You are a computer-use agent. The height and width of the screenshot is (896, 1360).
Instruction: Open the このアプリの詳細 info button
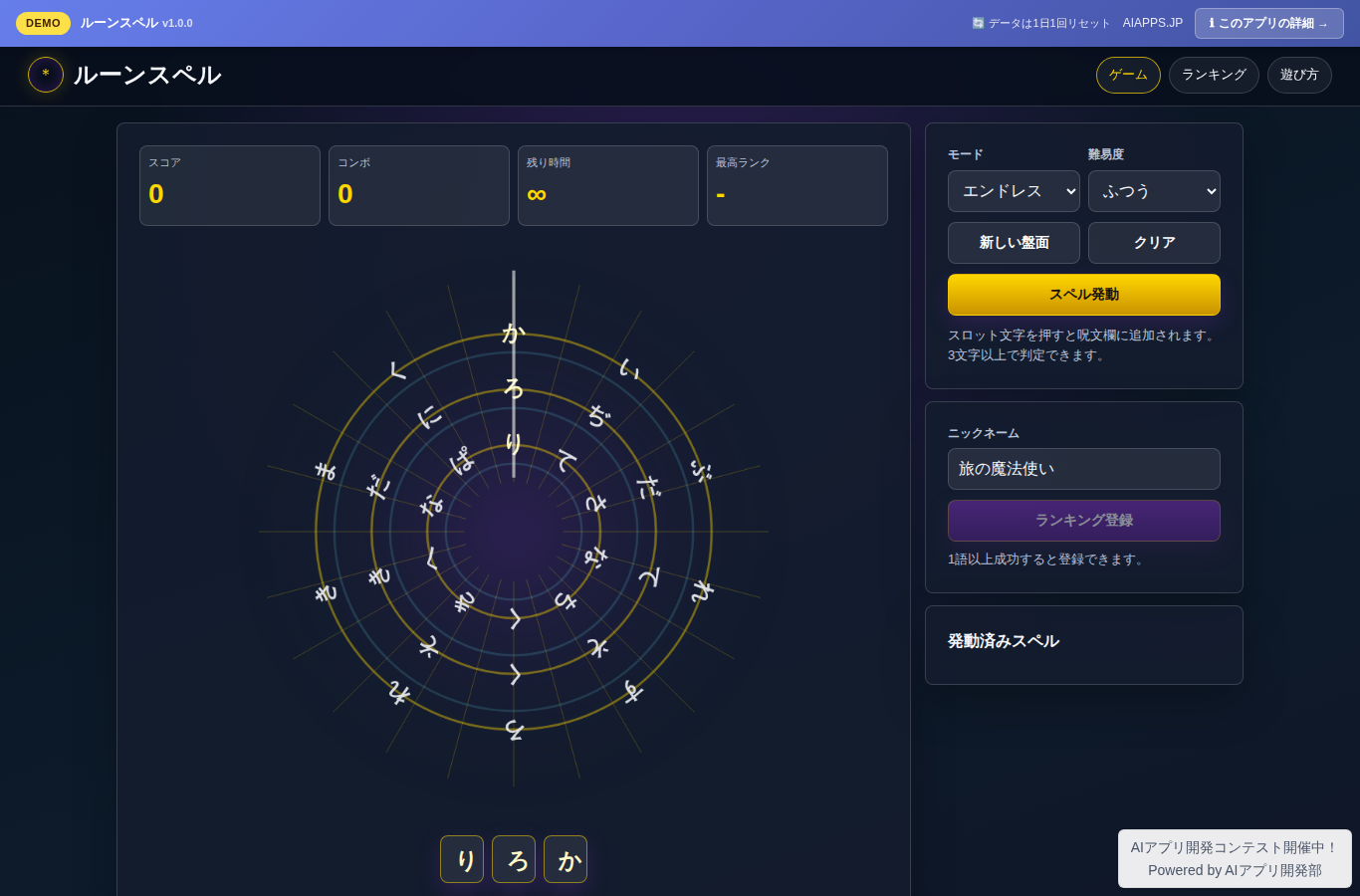(1268, 23)
